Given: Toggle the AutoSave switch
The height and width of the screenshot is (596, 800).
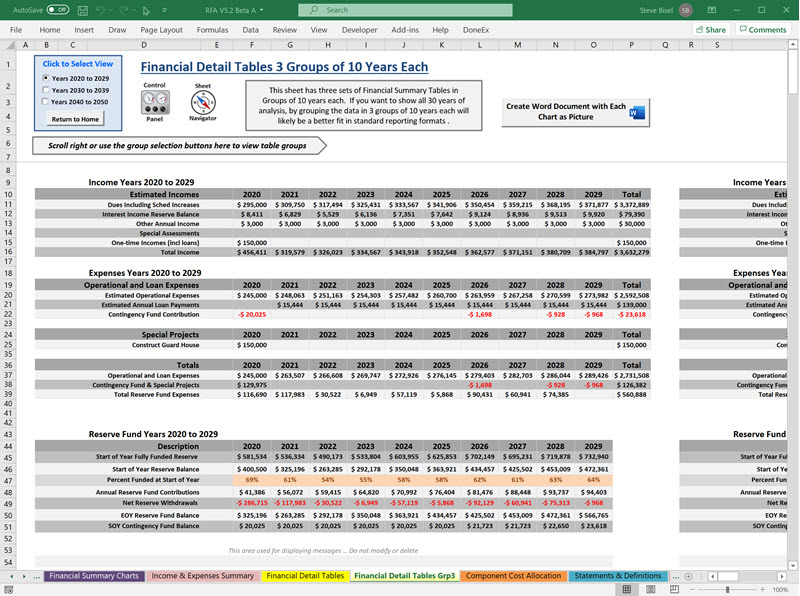Looking at the screenshot, I should tap(58, 10).
